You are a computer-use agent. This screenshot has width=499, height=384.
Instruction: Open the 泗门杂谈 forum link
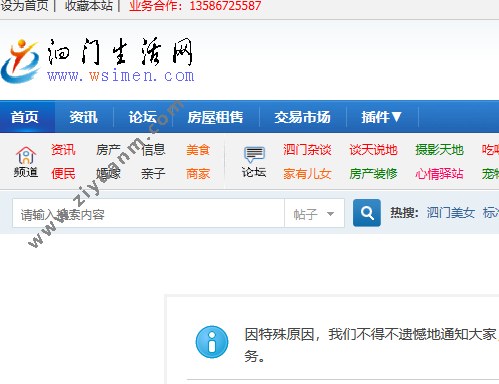(x=307, y=150)
